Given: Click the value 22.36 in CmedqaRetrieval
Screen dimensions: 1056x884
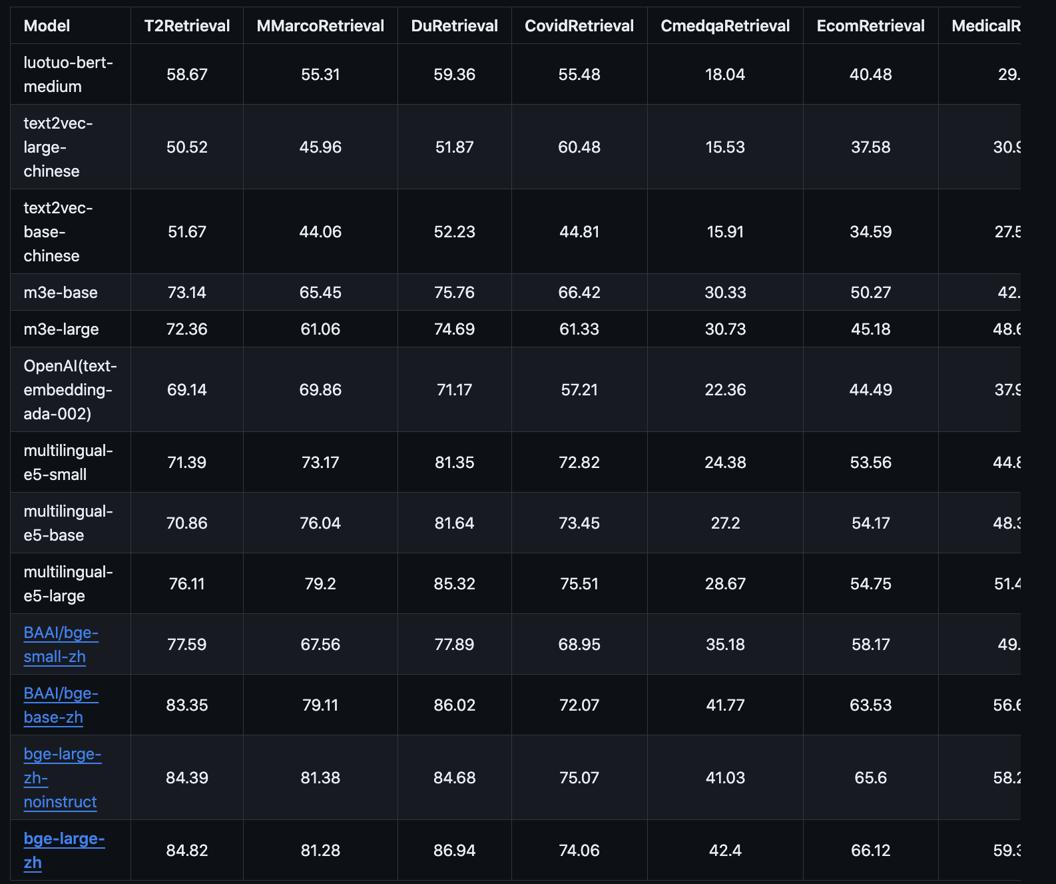Looking at the screenshot, I should [x=725, y=389].
